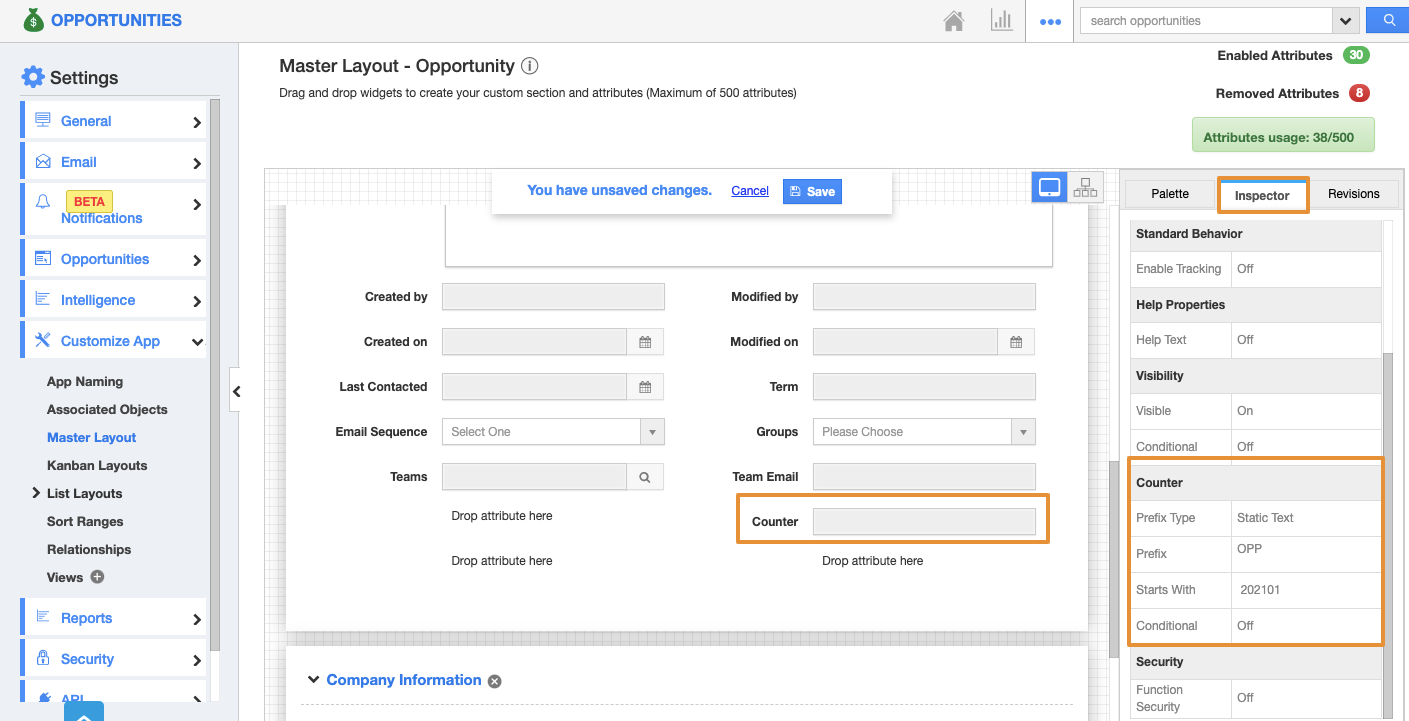This screenshot has height=721, width=1409.
Task: Open the Email Sequence dropdown
Action: coord(552,432)
